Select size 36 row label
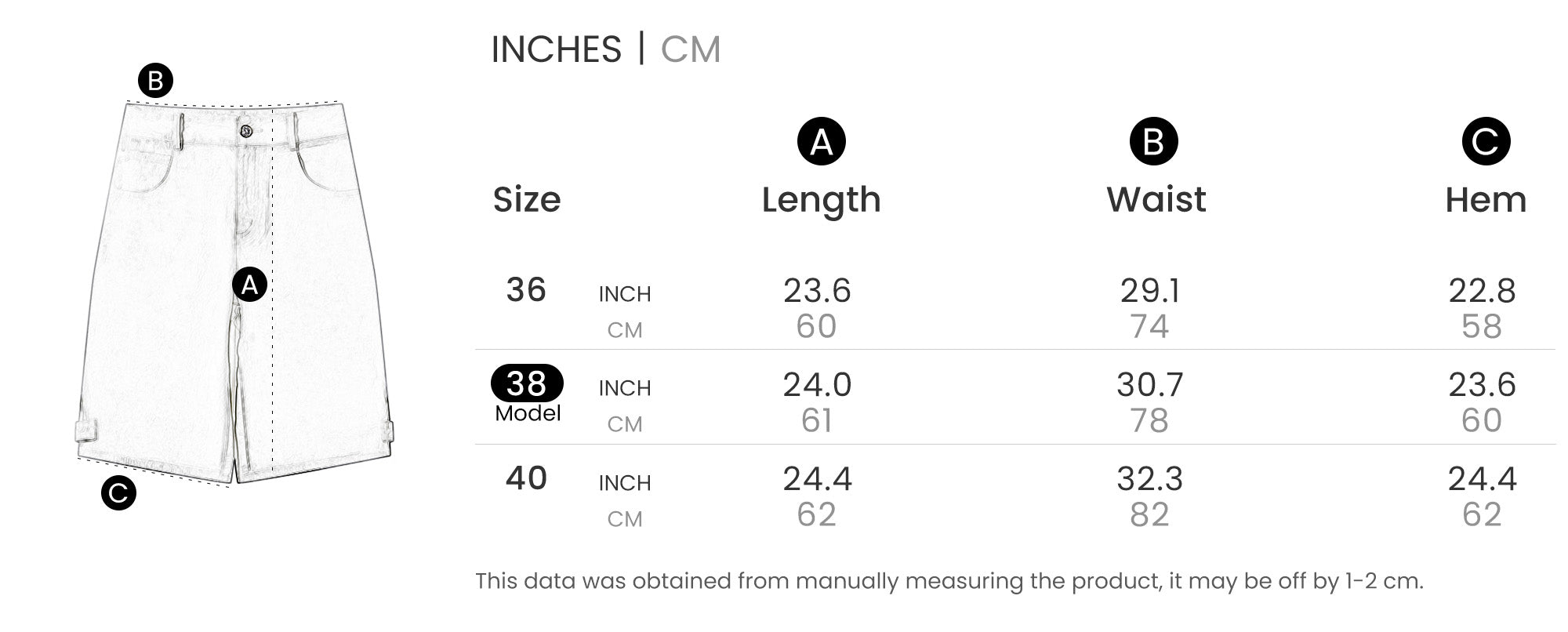This screenshot has width=1568, height=632. pos(526,290)
